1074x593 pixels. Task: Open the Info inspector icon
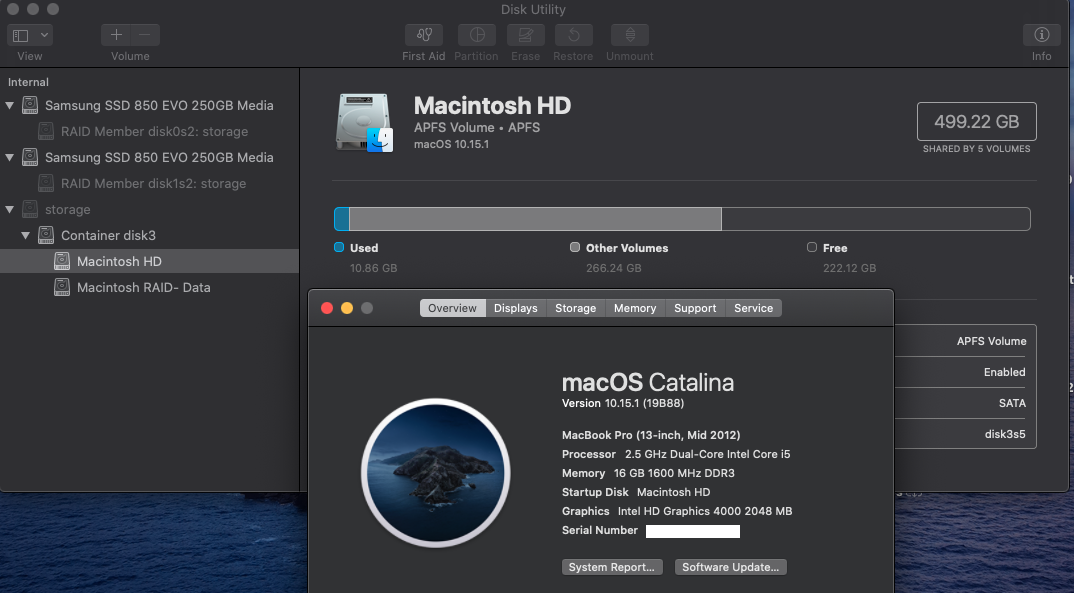point(1041,35)
